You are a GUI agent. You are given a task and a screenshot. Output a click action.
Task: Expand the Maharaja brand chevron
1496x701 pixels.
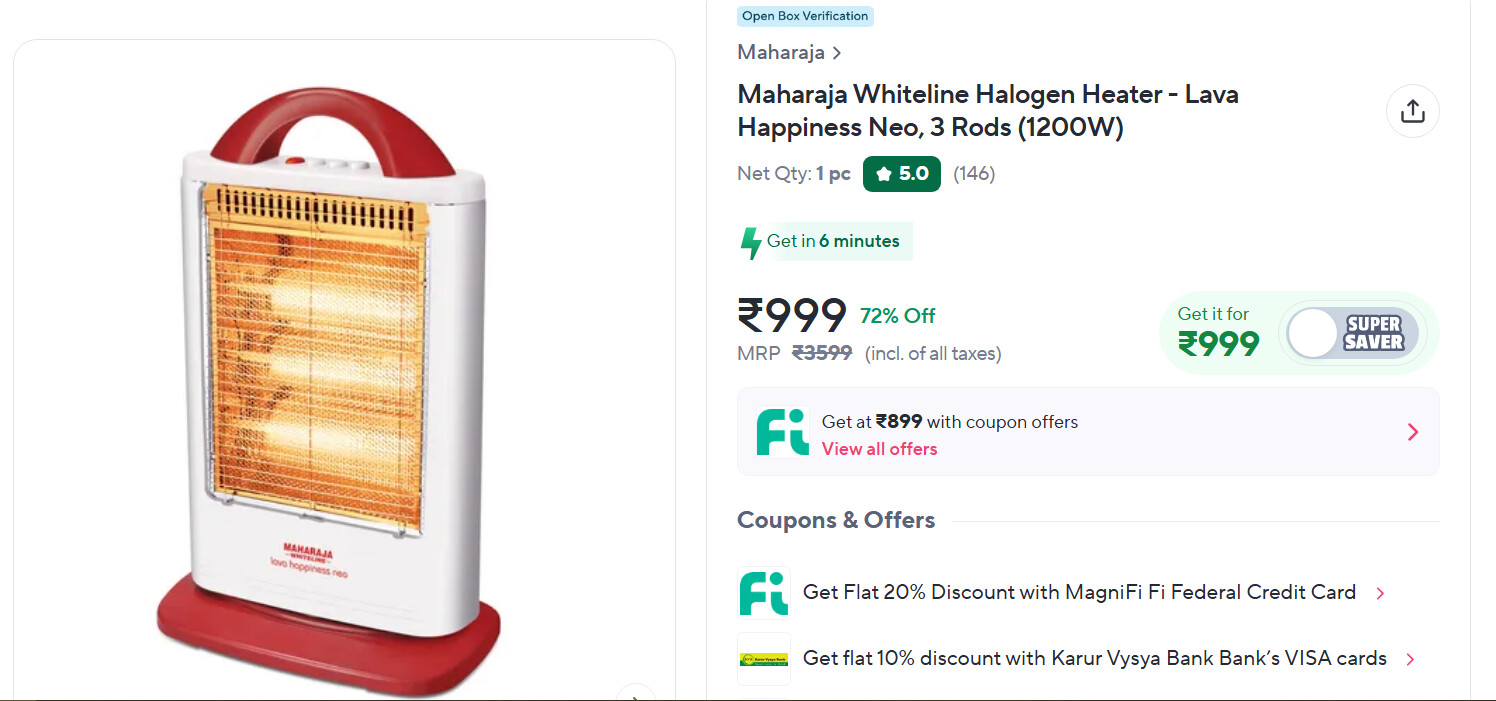837,53
